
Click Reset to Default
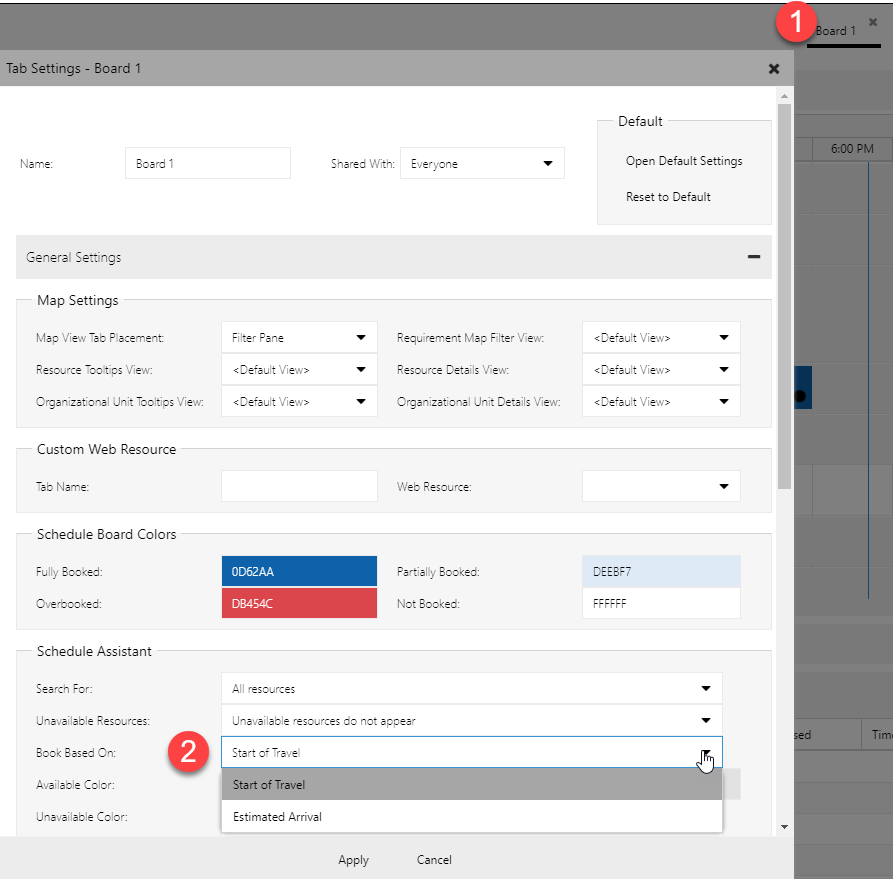click(668, 197)
